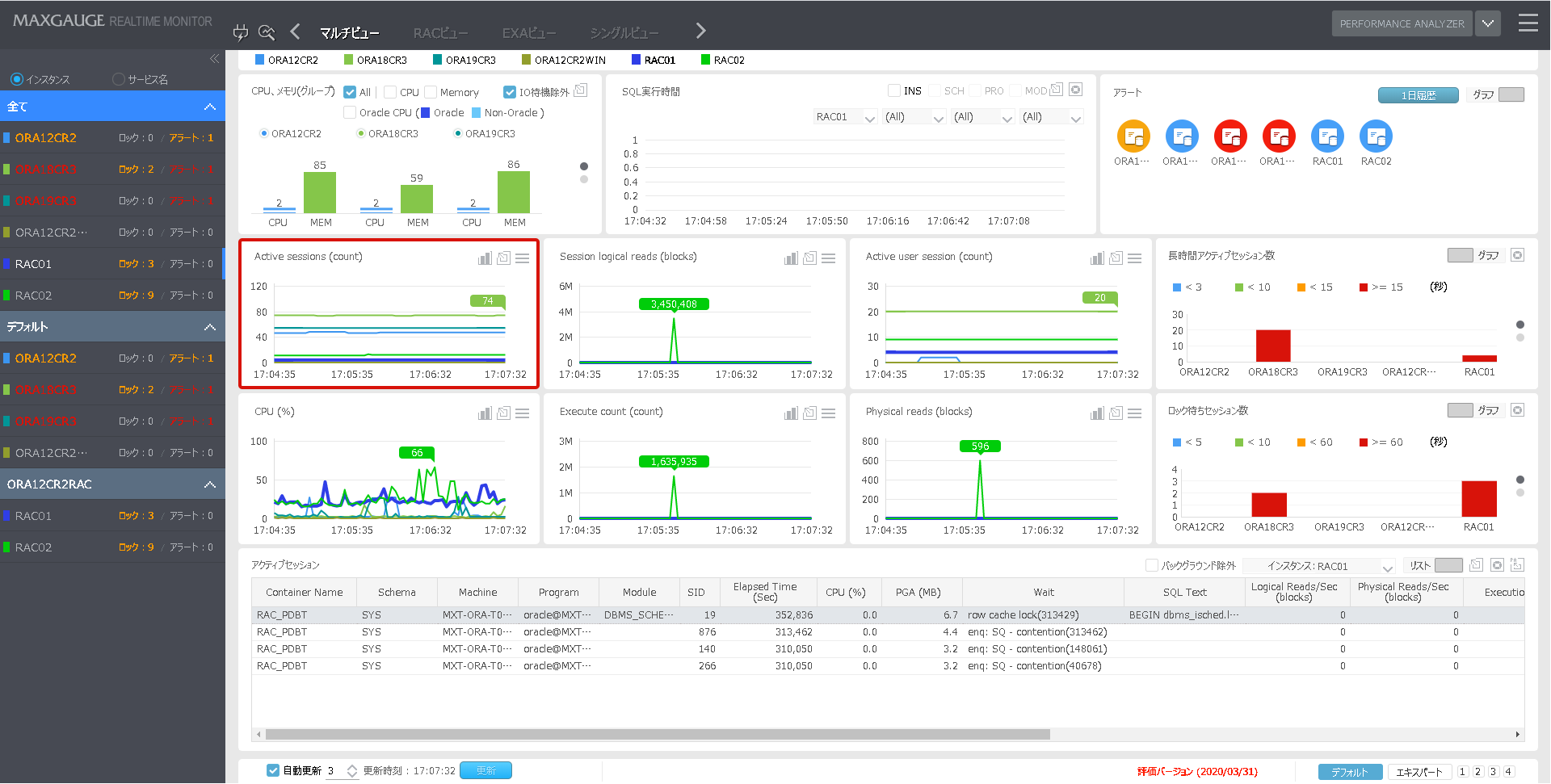The width and height of the screenshot is (1551, 784).
Task: Toggle the リスト switch
Action: (1449, 565)
